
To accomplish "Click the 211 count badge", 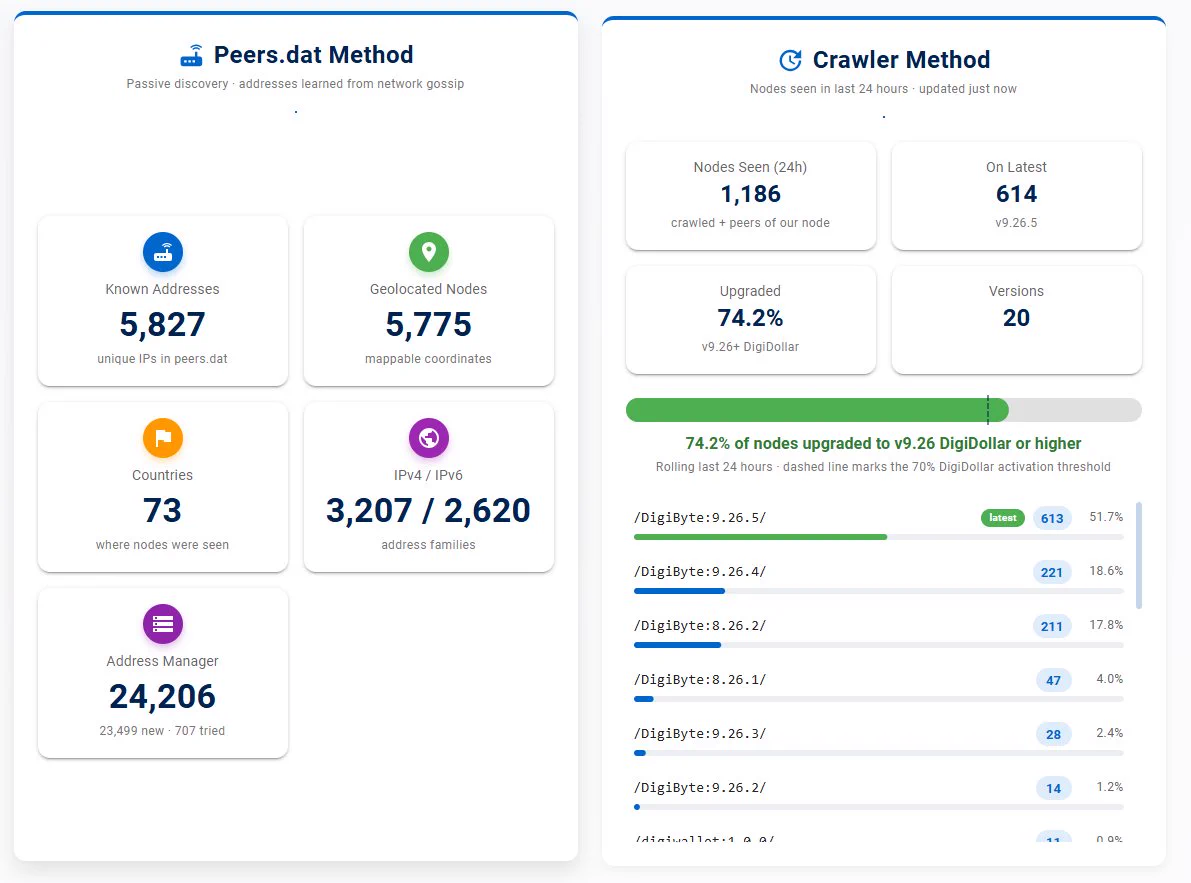I will pyautogui.click(x=1052, y=626).
